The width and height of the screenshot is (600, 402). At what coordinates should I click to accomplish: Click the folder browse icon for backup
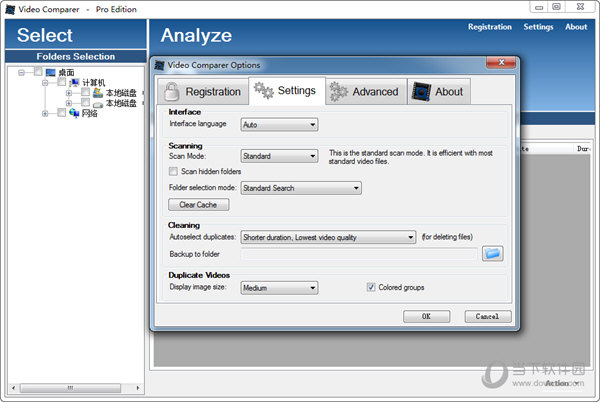pyautogui.click(x=492, y=254)
